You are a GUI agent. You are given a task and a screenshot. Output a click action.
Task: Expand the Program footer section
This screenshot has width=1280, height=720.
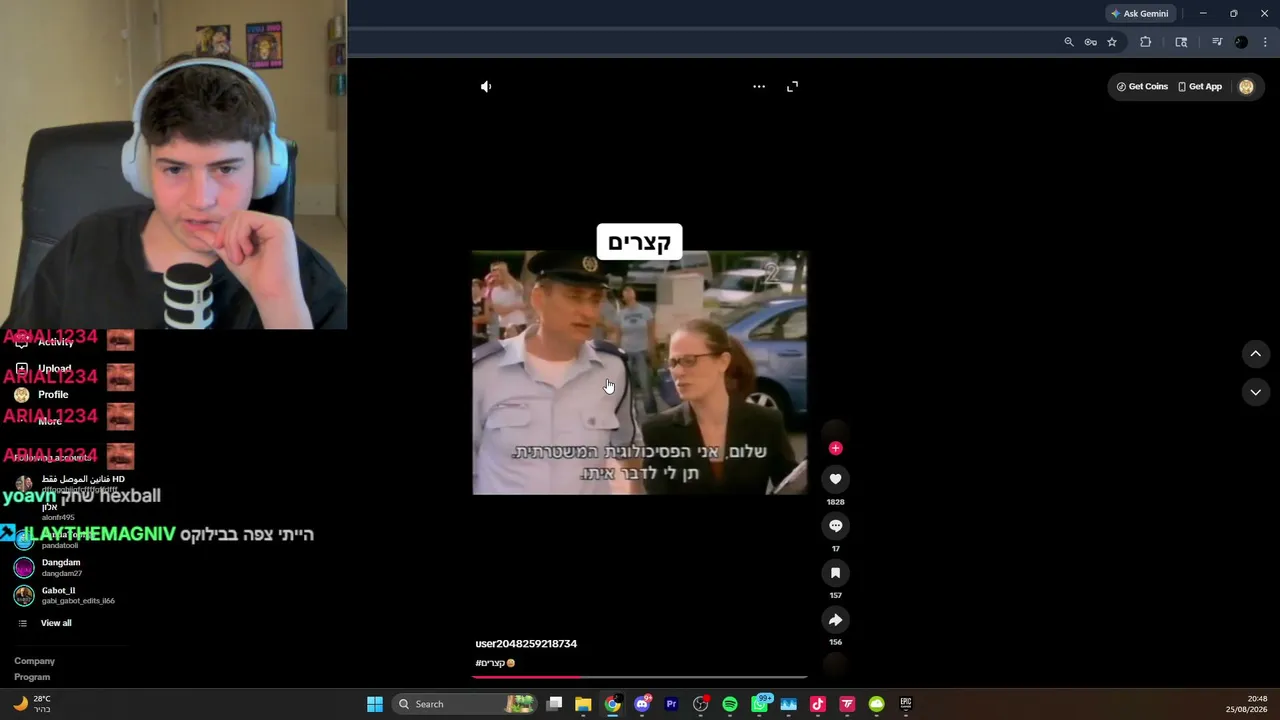[x=32, y=677]
